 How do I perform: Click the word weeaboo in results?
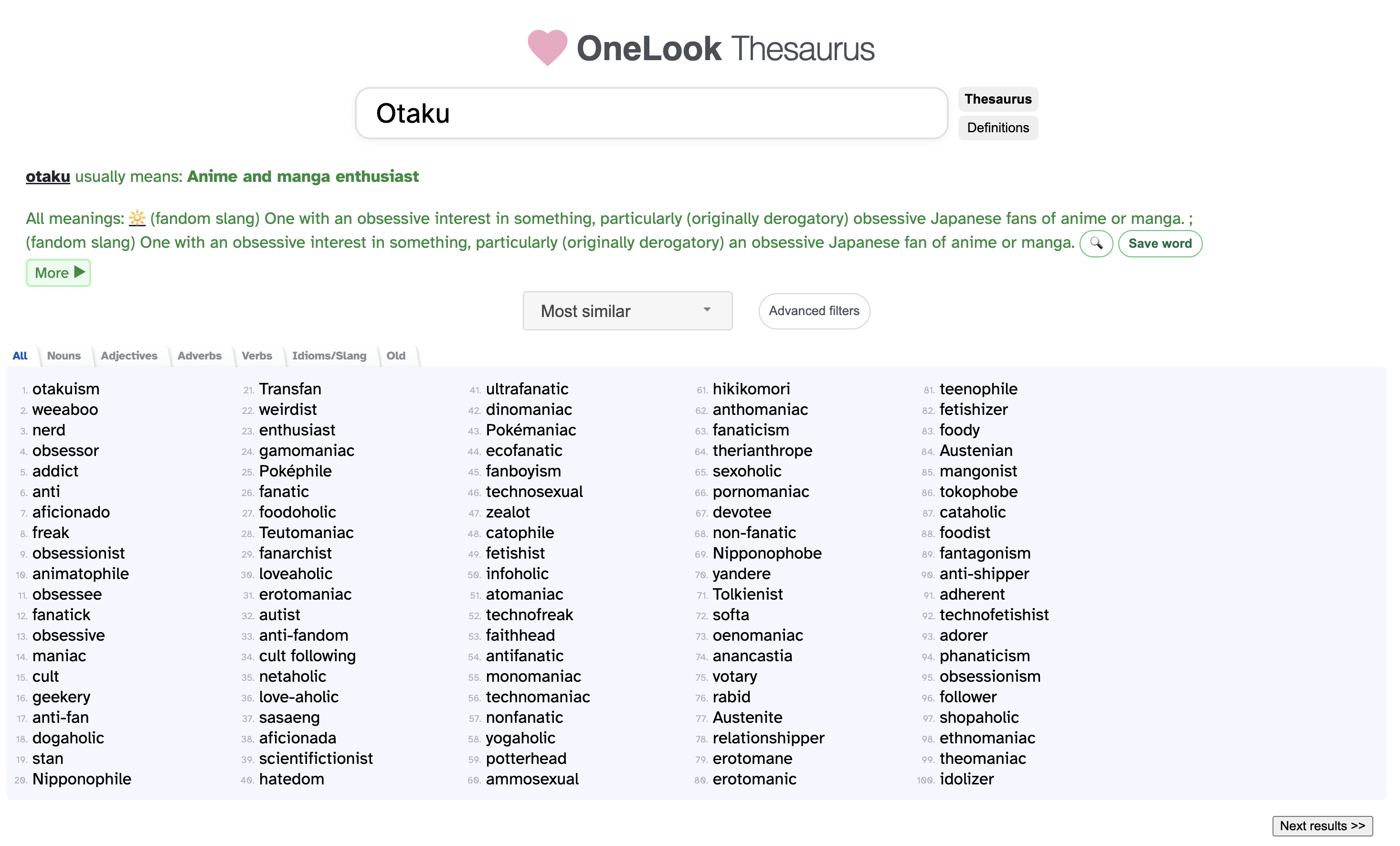tap(65, 409)
